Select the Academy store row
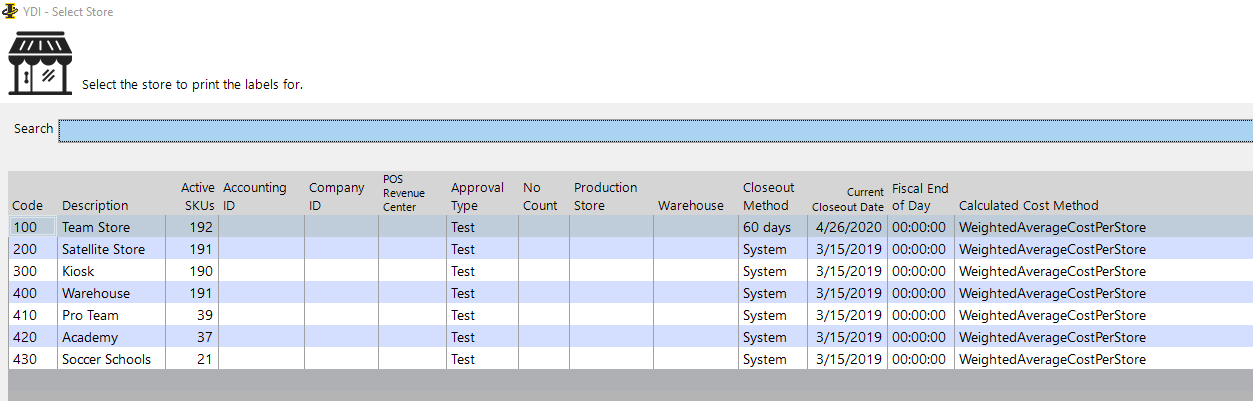The image size is (1253, 401). (x=631, y=337)
